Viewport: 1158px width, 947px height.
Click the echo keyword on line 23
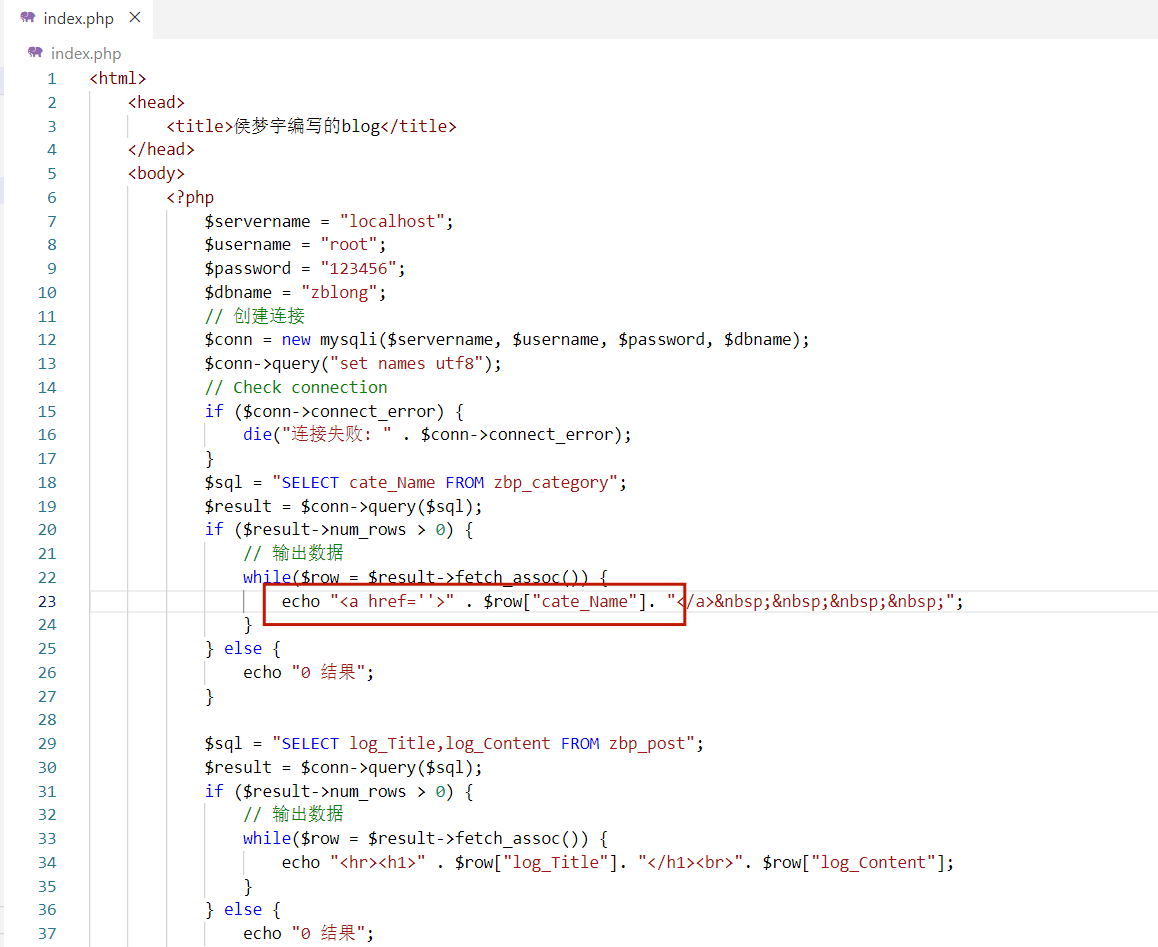[301, 601]
